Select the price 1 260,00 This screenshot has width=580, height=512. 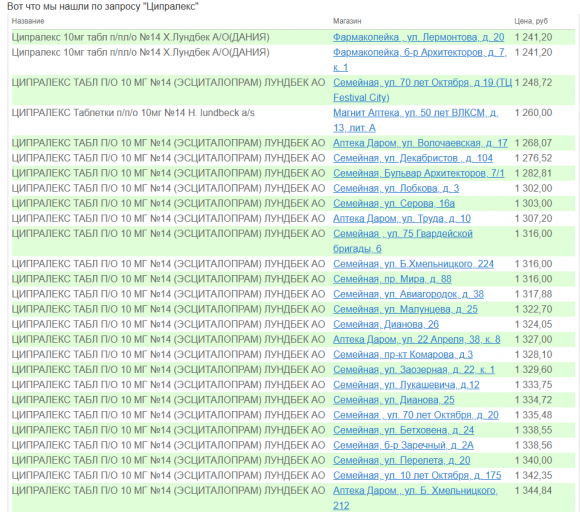(533, 113)
